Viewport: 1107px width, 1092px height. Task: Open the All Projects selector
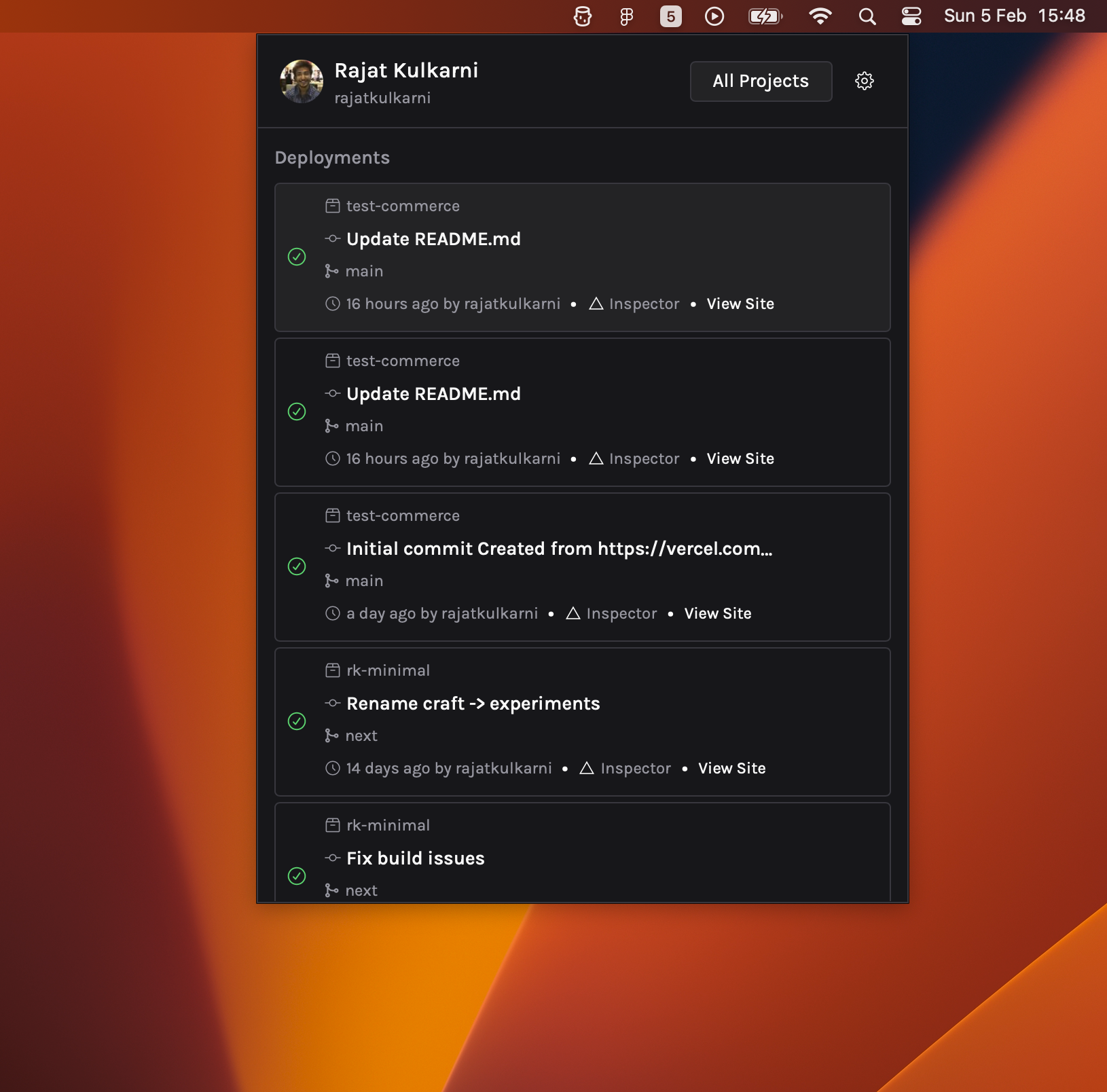[x=761, y=81]
